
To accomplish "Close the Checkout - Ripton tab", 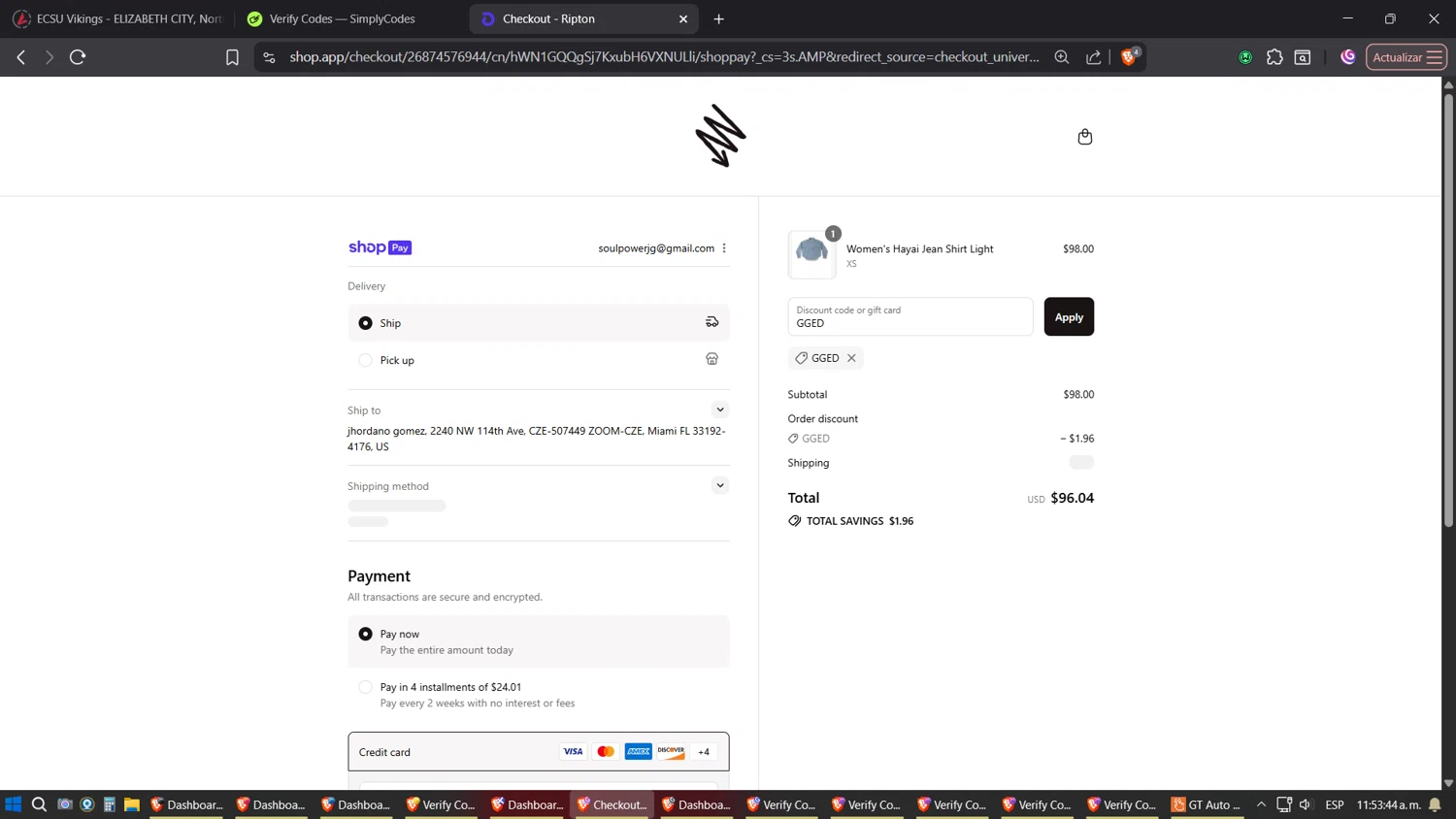I will pos(683,18).
